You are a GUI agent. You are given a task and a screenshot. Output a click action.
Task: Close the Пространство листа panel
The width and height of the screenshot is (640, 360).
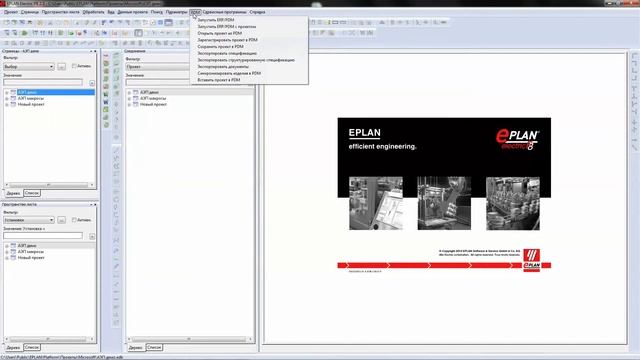point(95,204)
